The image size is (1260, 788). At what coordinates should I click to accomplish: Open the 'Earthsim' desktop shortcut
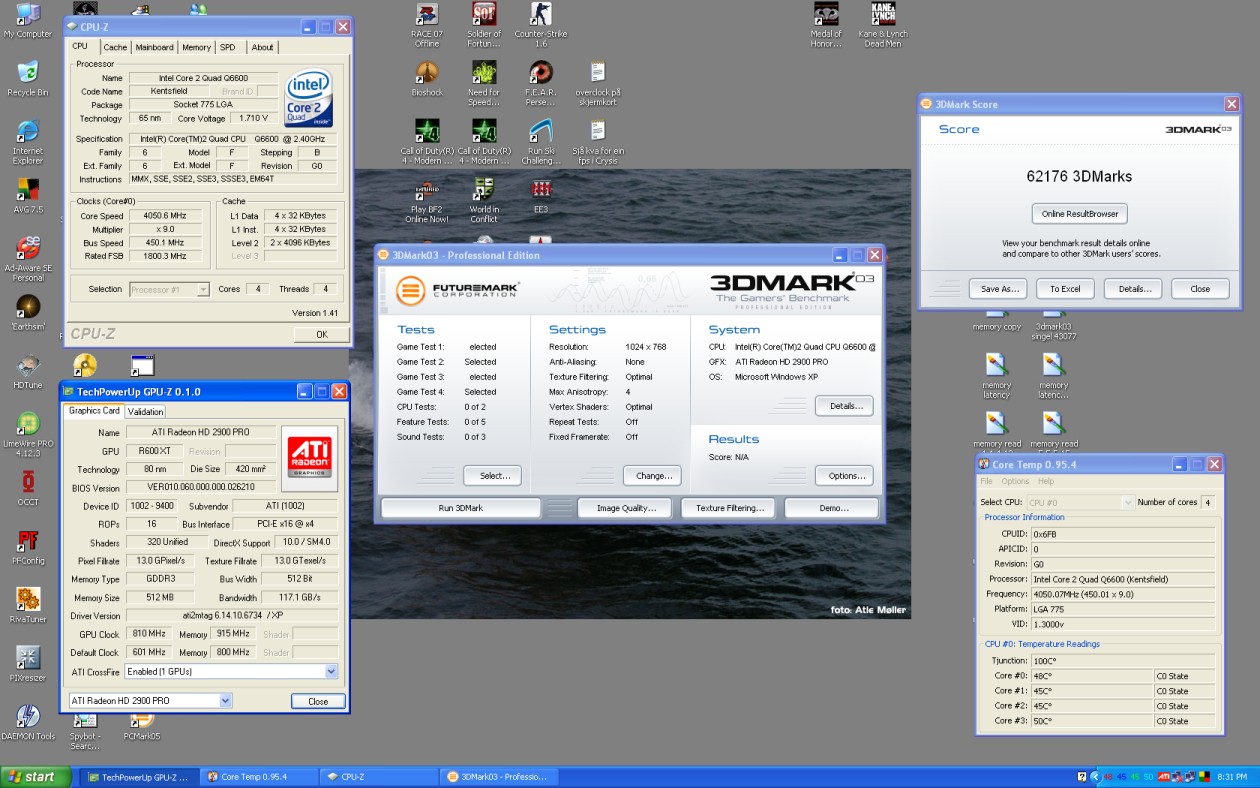click(x=28, y=312)
